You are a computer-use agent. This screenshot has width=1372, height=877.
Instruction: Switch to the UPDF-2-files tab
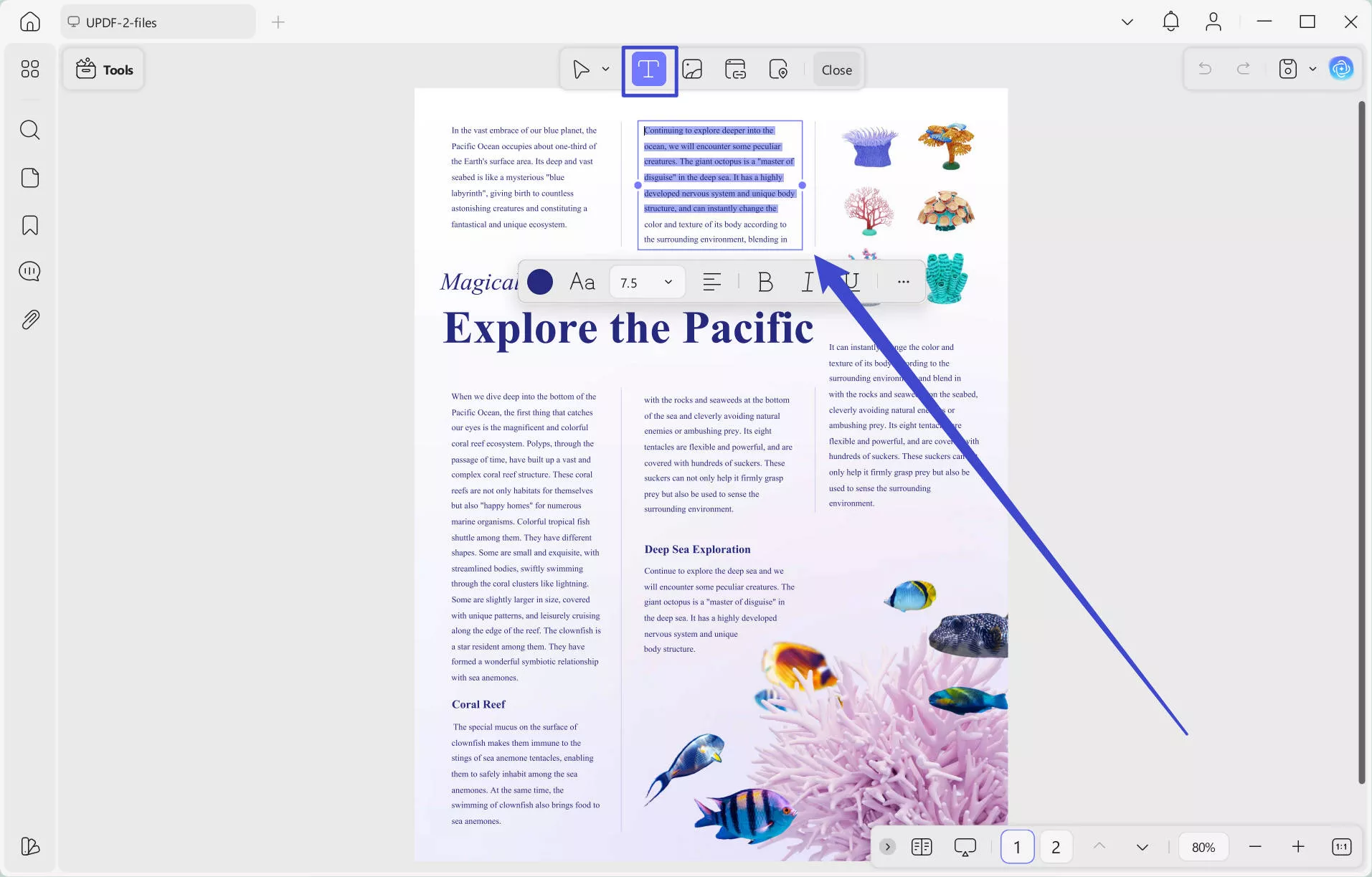[158, 22]
